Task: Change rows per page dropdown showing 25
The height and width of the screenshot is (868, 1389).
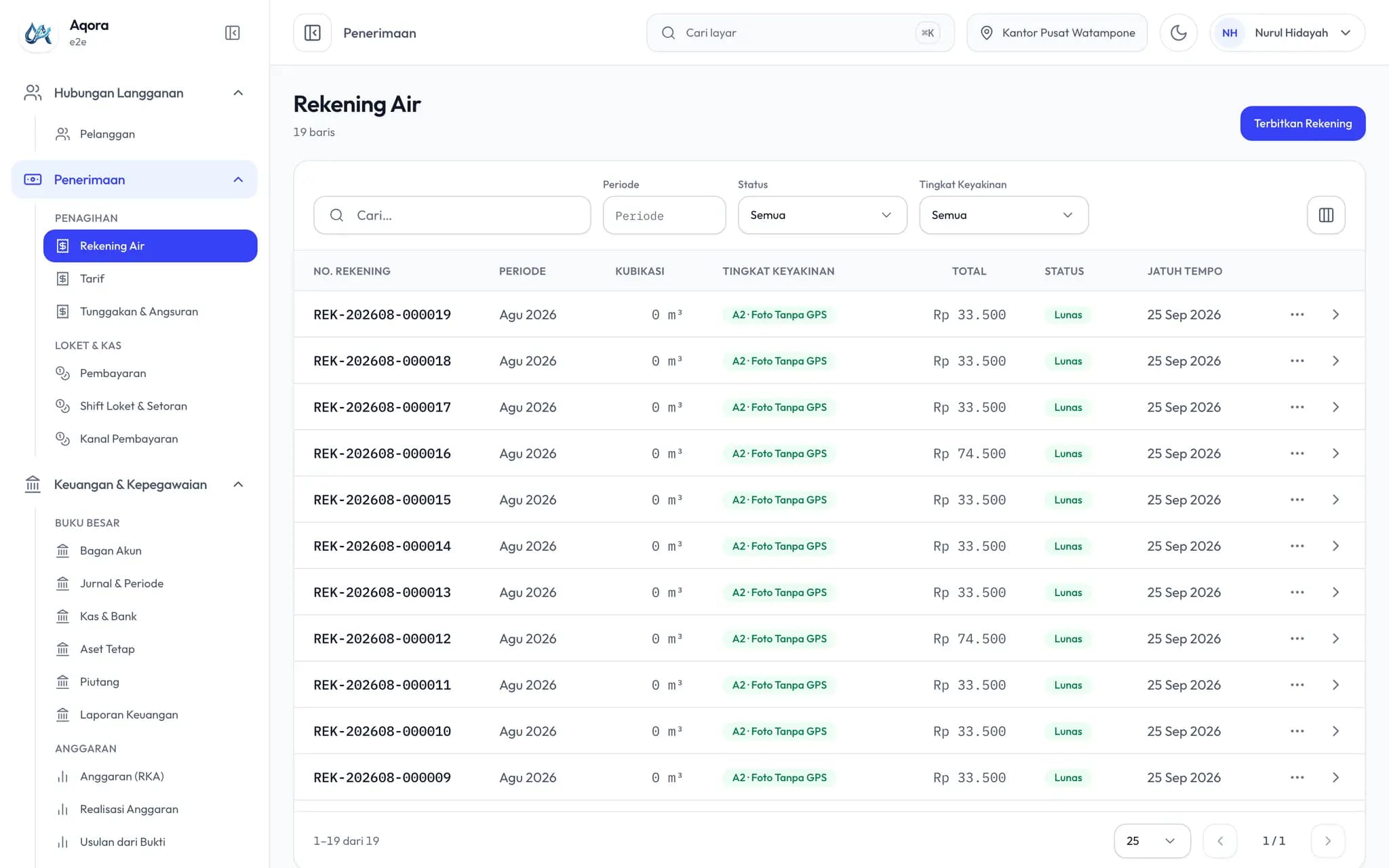Action: pyautogui.click(x=1152, y=841)
